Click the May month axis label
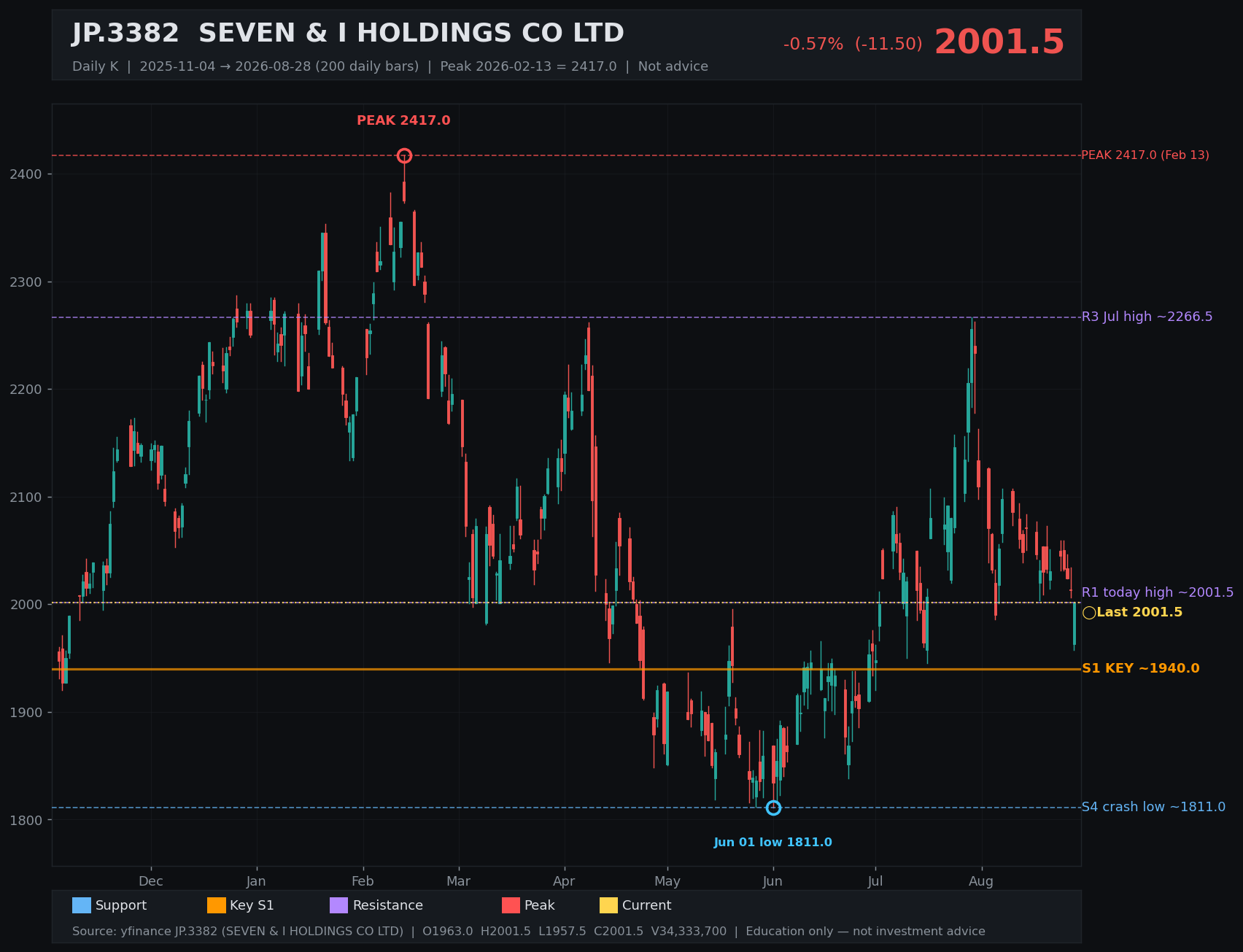This screenshot has width=1243, height=952. coord(667,881)
